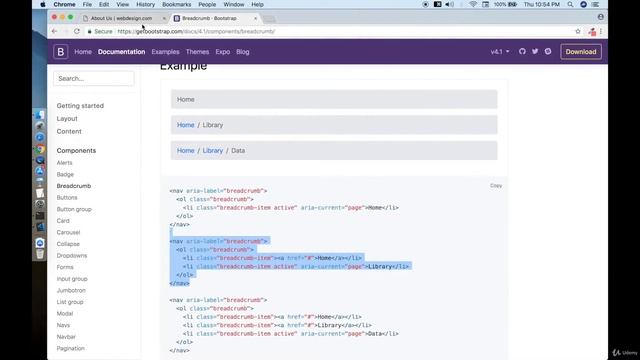Open Notification Center icon

(596, 4)
